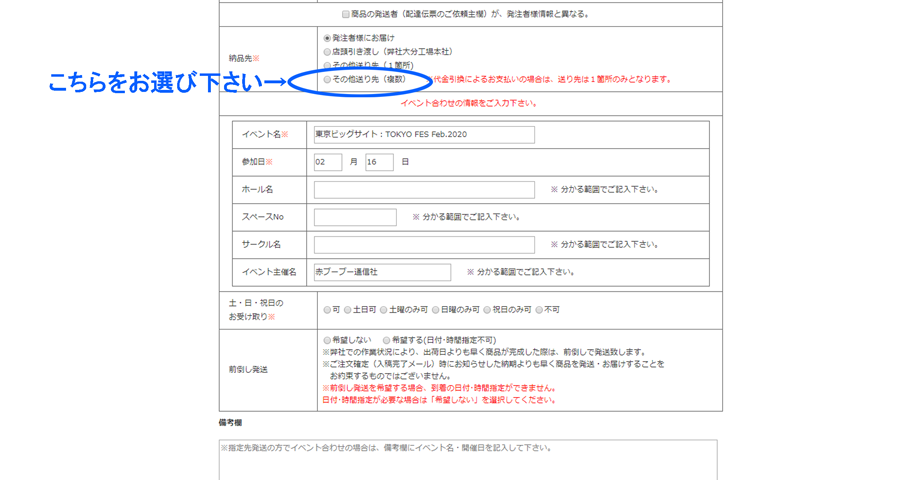Click the スペースNo input field
Image resolution: width=920 pixels, height=480 pixels.
355,217
